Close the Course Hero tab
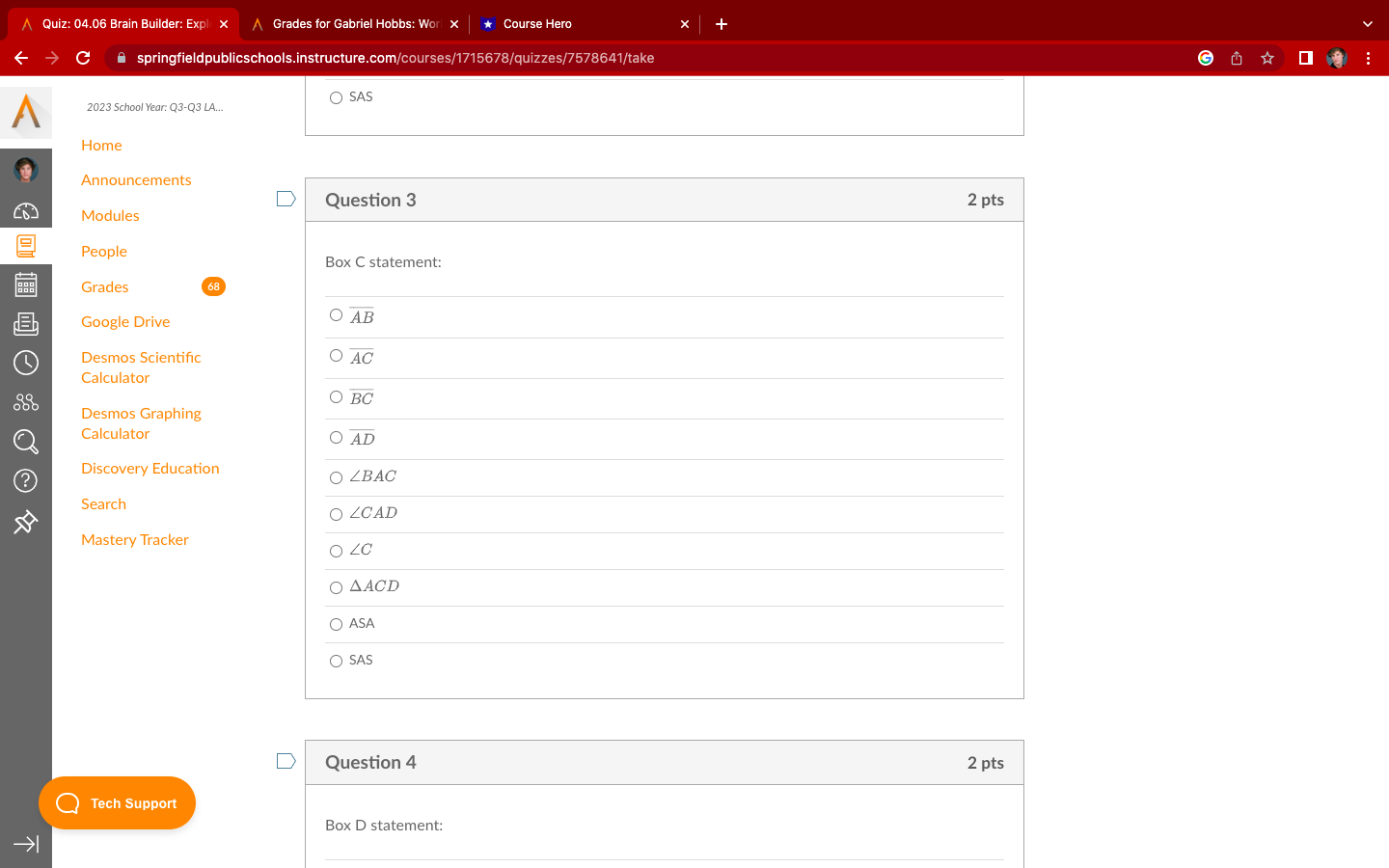Screen dimensions: 1389x868 685,24
